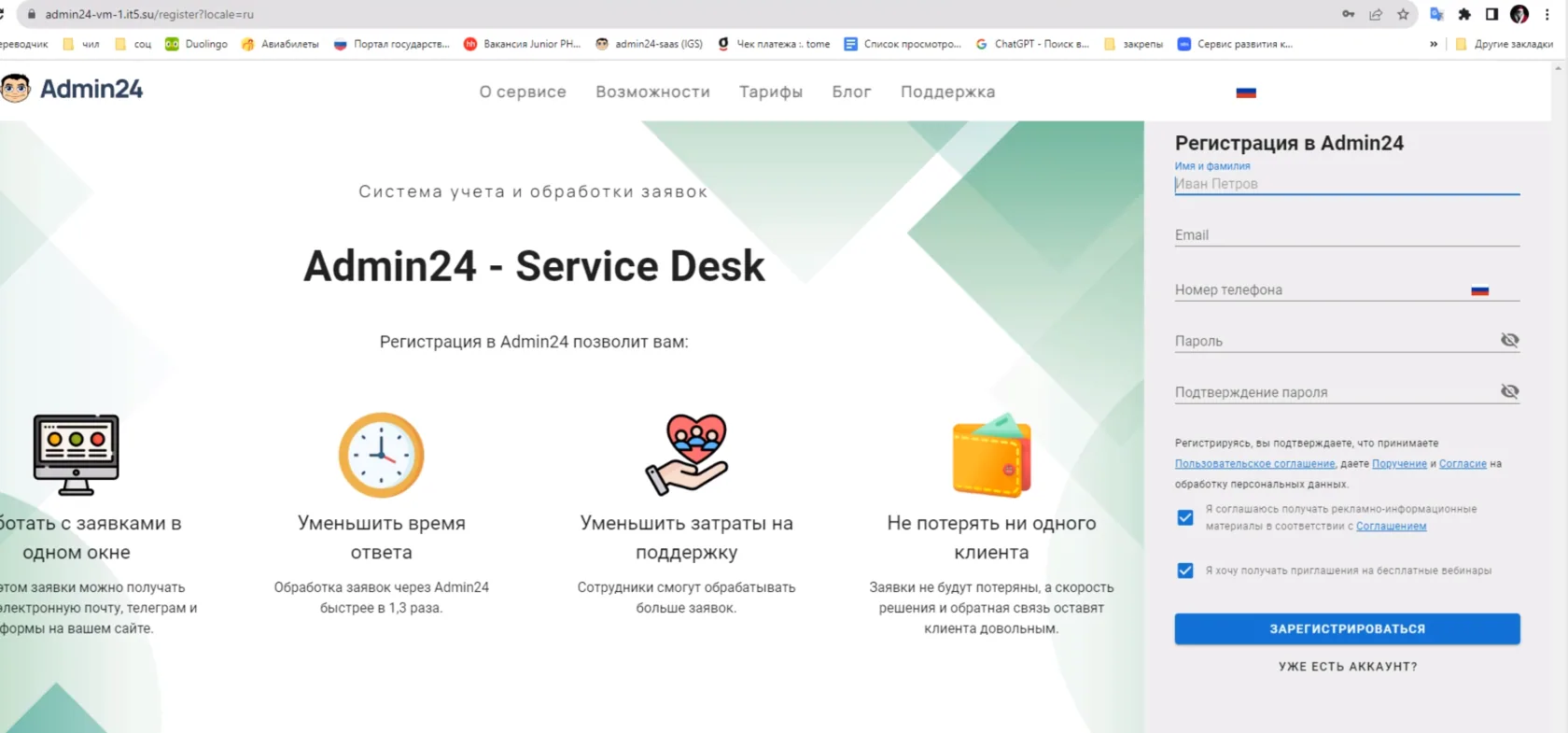
Task: Uncheck the free webinars invitation checkbox
Action: tap(1185, 571)
